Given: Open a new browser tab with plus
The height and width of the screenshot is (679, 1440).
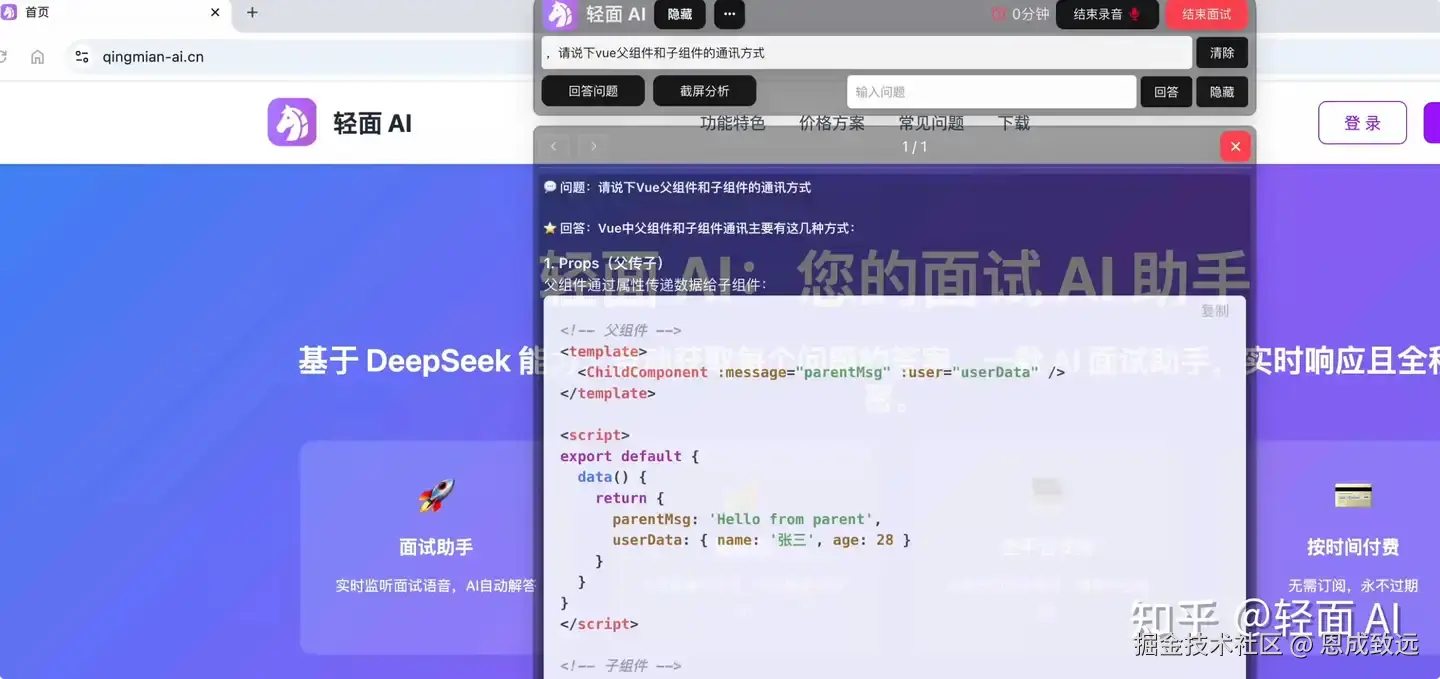Looking at the screenshot, I should point(252,13).
